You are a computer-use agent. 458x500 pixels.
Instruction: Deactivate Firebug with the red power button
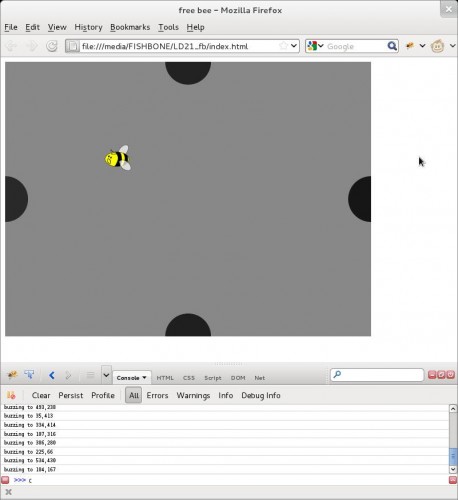coord(451,375)
